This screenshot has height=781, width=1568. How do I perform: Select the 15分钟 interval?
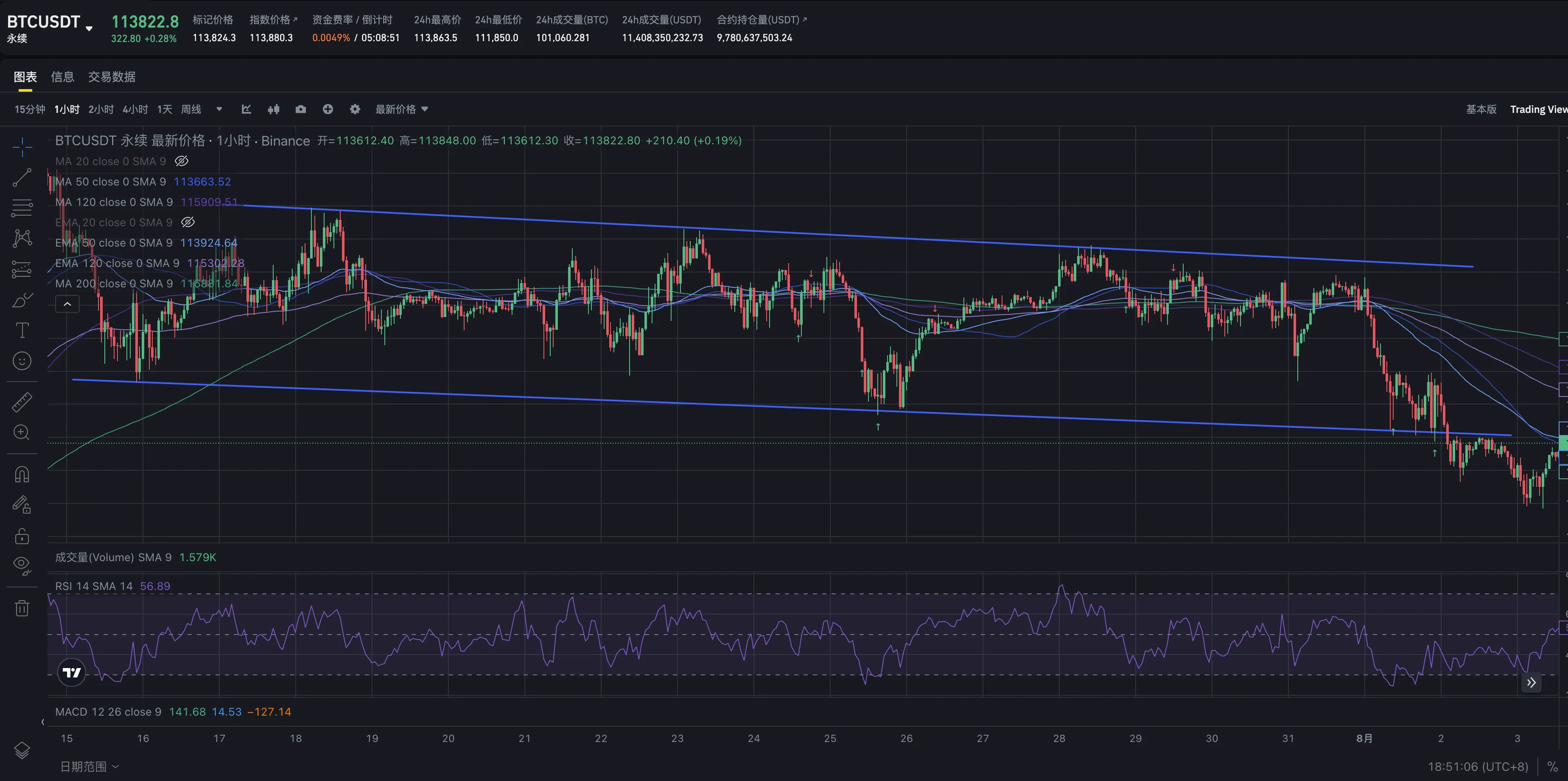point(30,109)
